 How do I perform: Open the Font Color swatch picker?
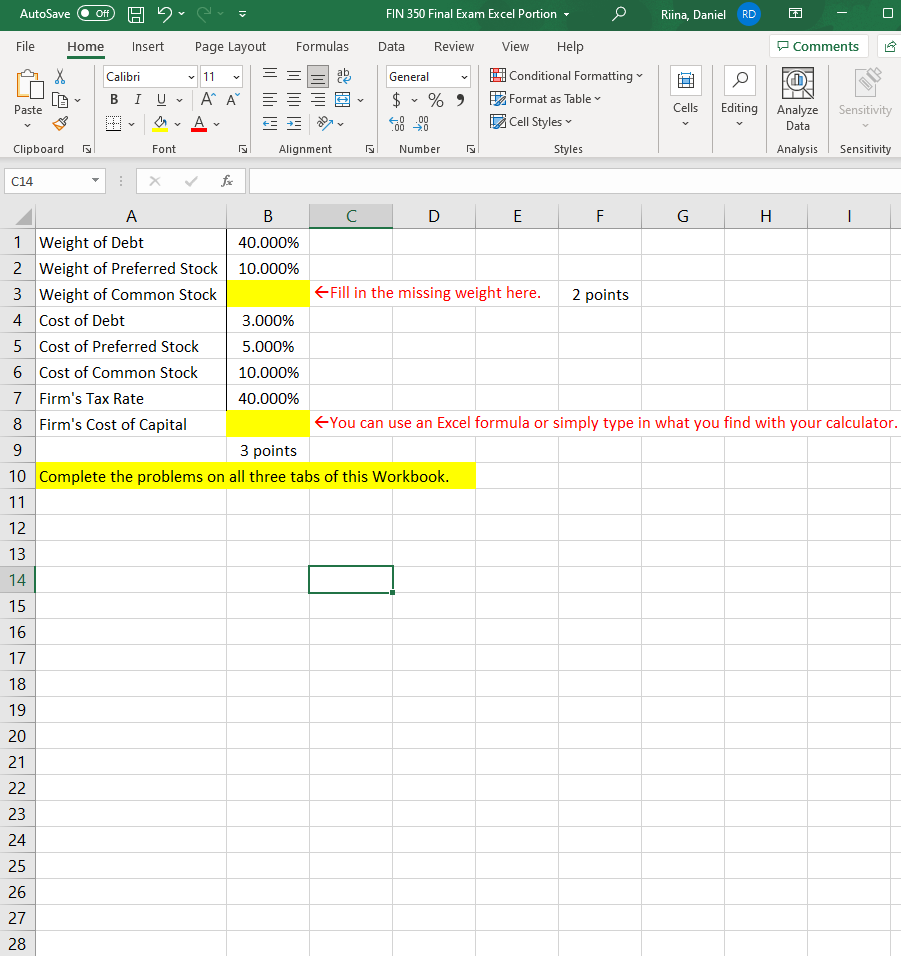click(198, 123)
